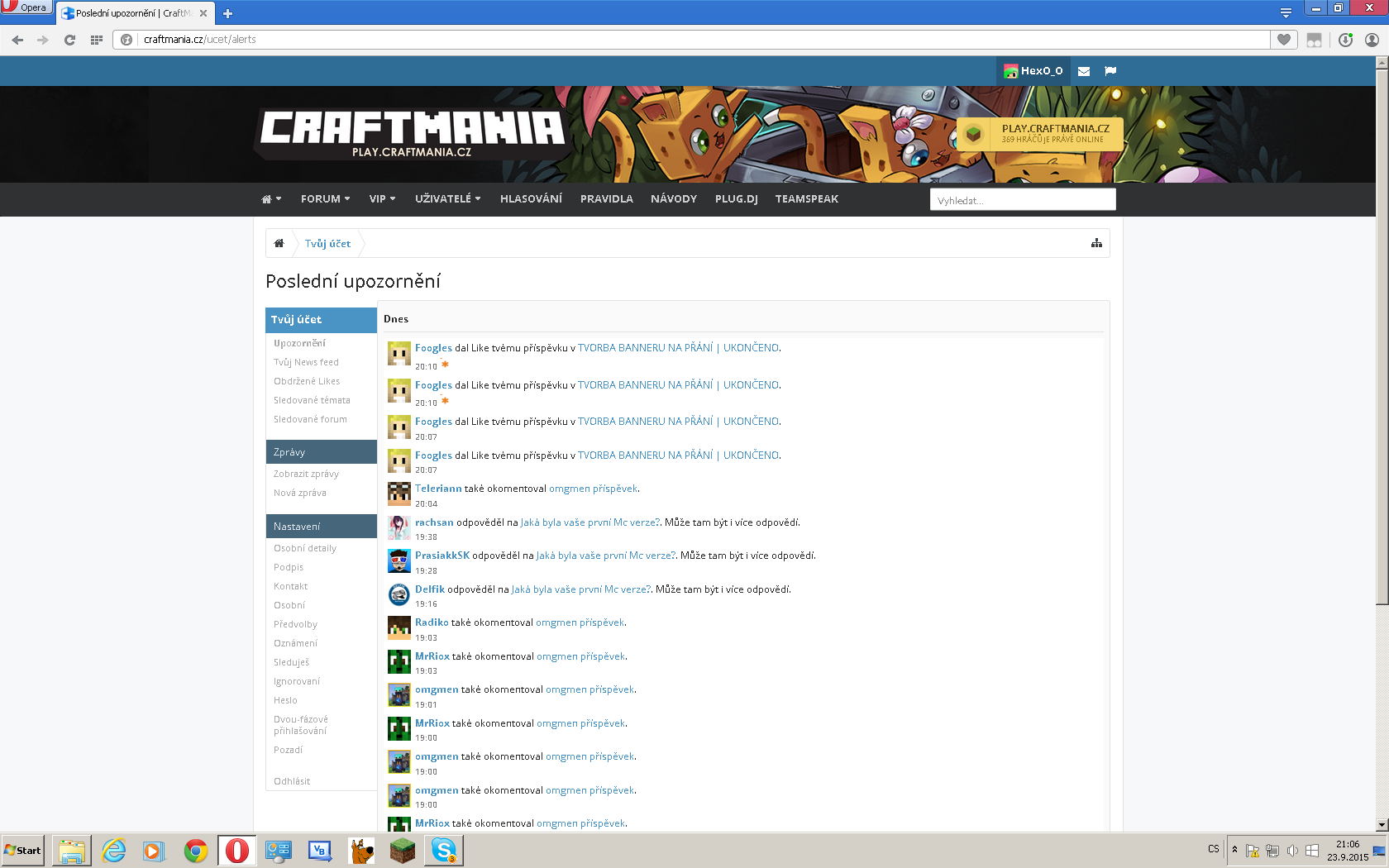Image resolution: width=1389 pixels, height=868 pixels.
Task: Open Opera Speed Dial grid icon
Action: (96, 40)
